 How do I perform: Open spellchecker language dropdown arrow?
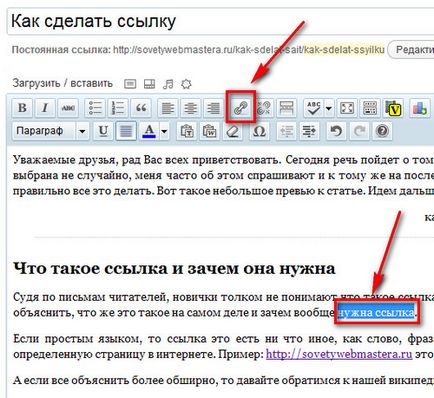(329, 108)
